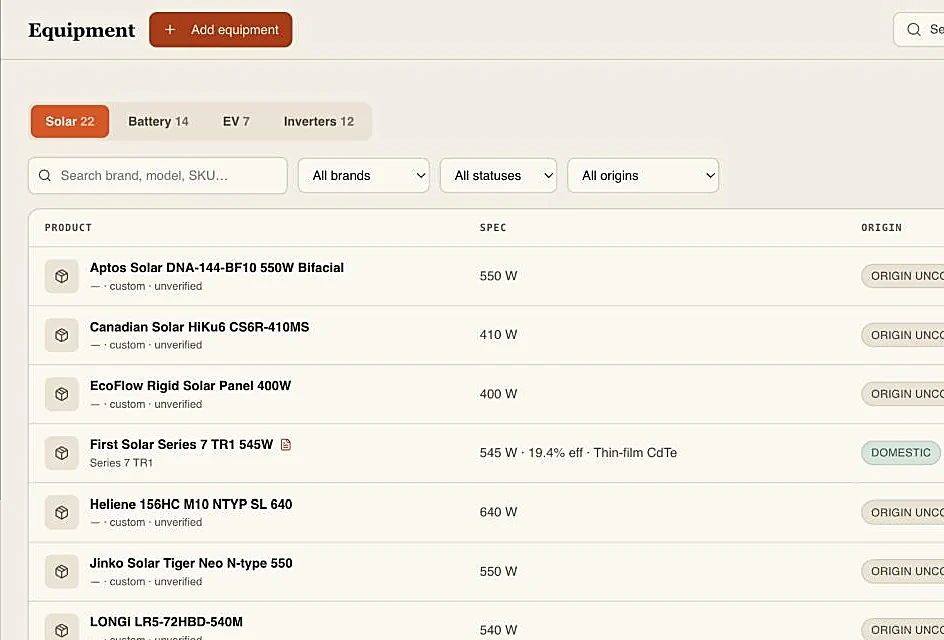Open Canadian Solar HiKu6 CS6R-410MS

[199, 327]
